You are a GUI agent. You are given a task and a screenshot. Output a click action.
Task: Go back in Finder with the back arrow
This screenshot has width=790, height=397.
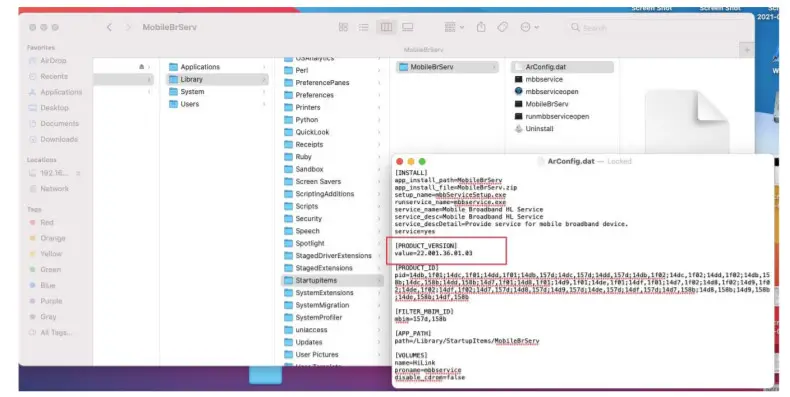point(109,27)
